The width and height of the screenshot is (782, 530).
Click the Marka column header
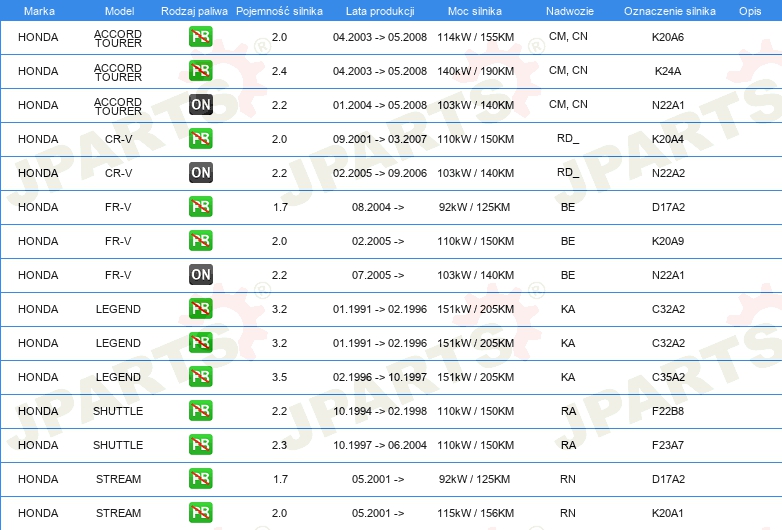pos(39,11)
